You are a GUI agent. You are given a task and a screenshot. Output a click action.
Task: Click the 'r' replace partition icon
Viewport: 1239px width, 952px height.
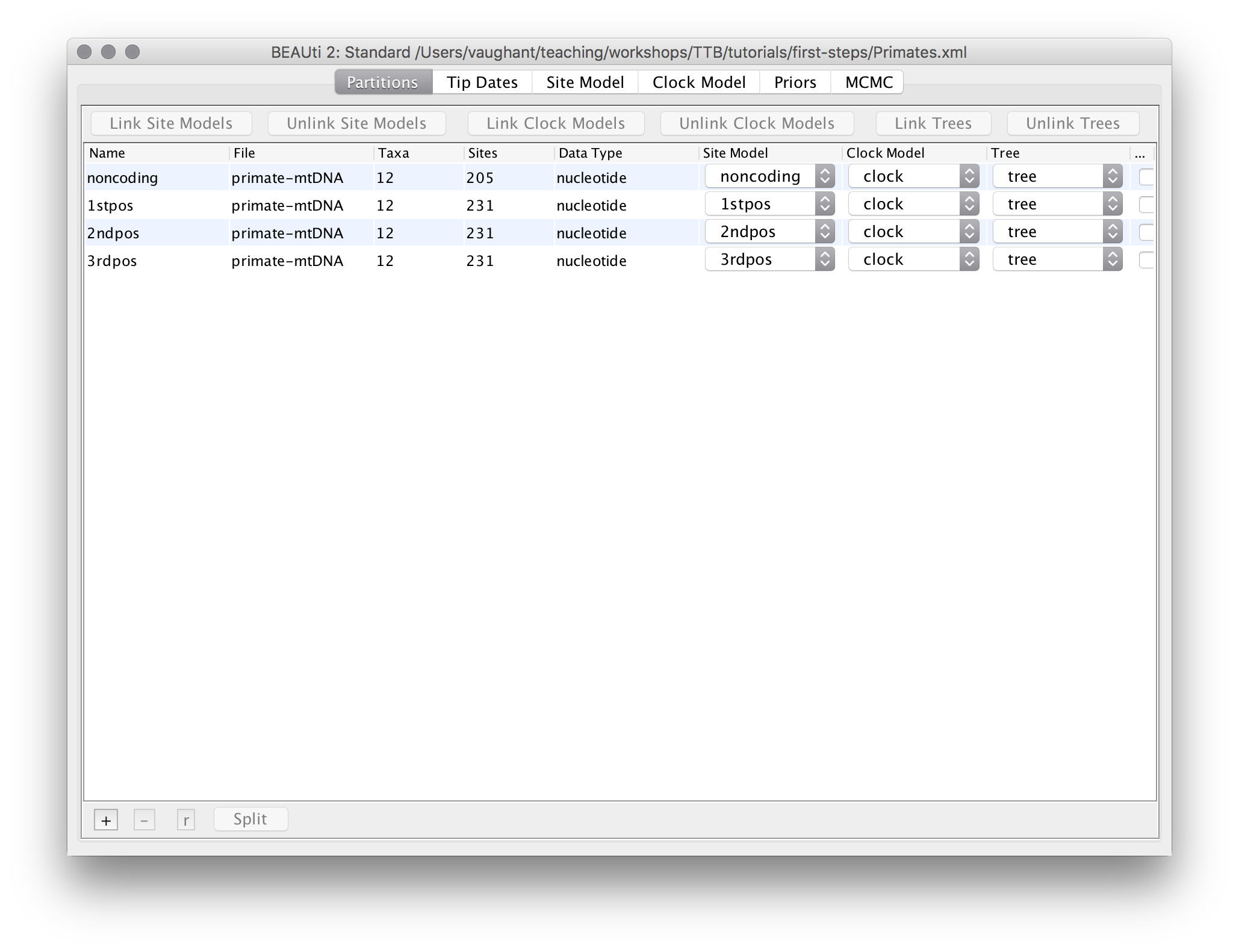click(x=186, y=820)
